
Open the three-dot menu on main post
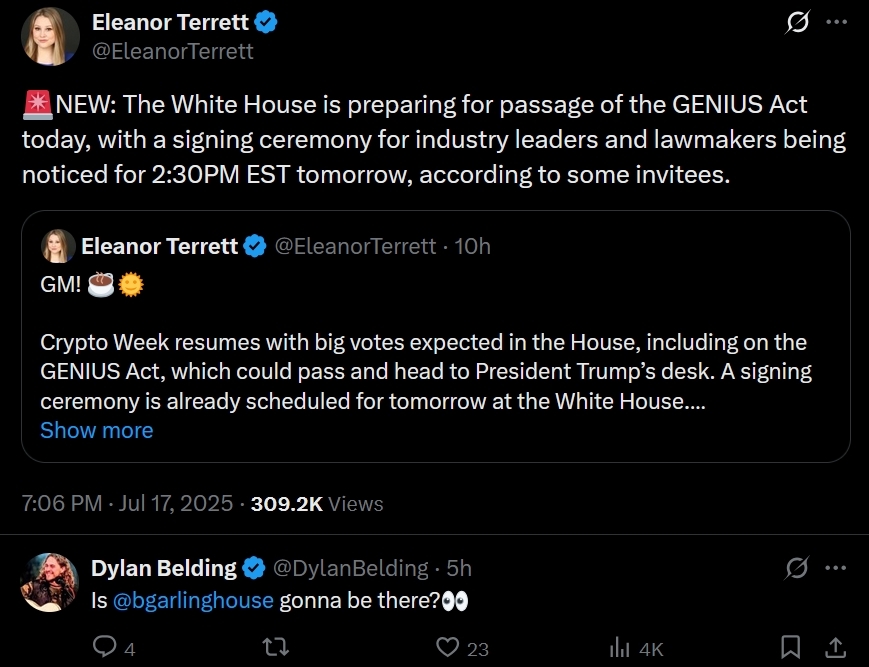tap(836, 22)
